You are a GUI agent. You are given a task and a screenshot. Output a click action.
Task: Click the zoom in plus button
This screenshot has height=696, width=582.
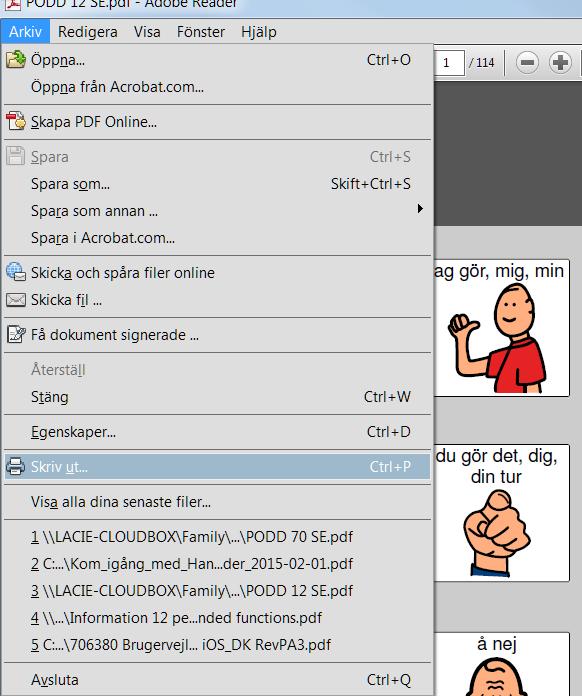[x=560, y=63]
